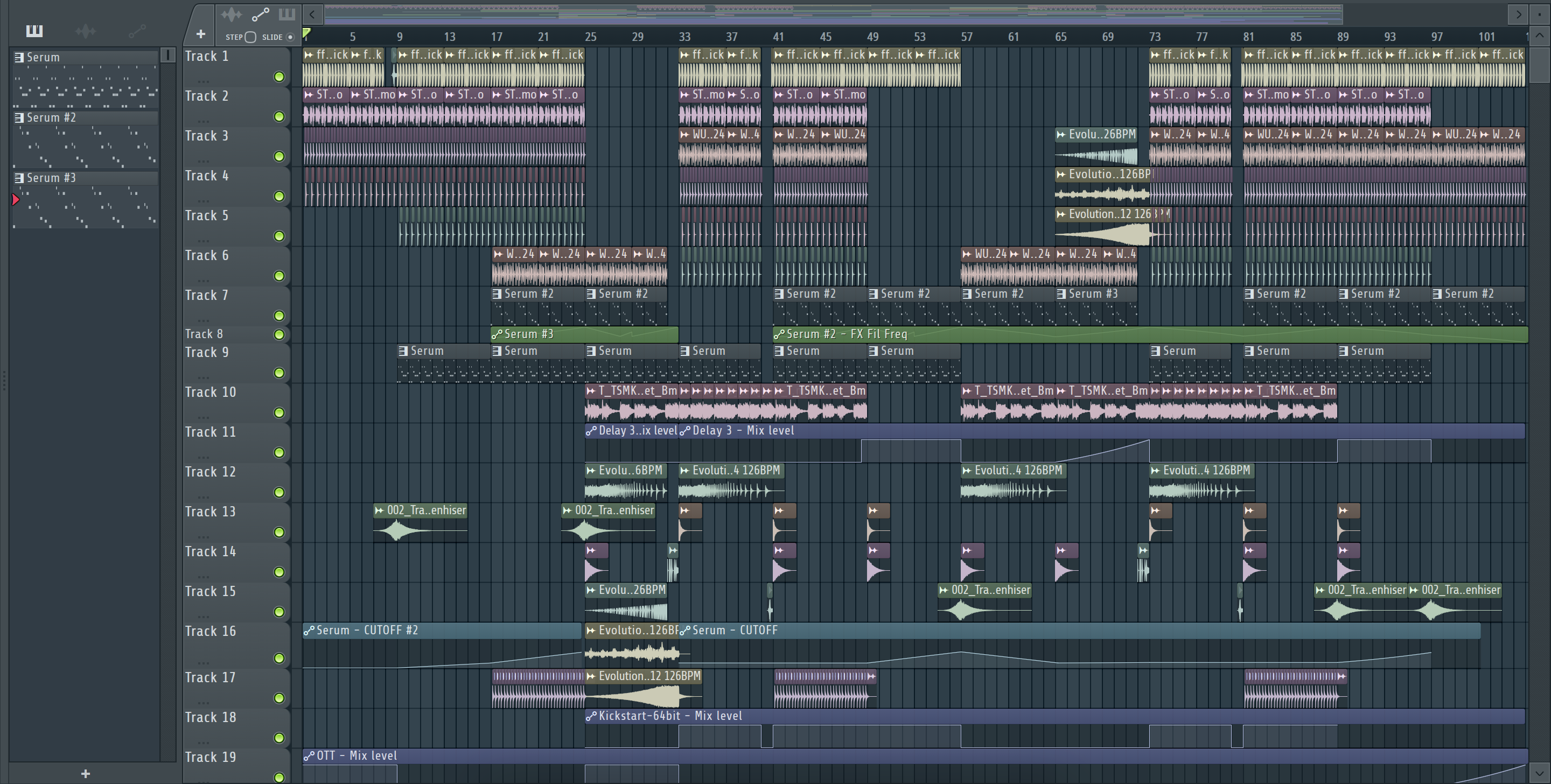
Task: Open clip icon of first Serum pattern on Track 9
Action: [x=403, y=351]
